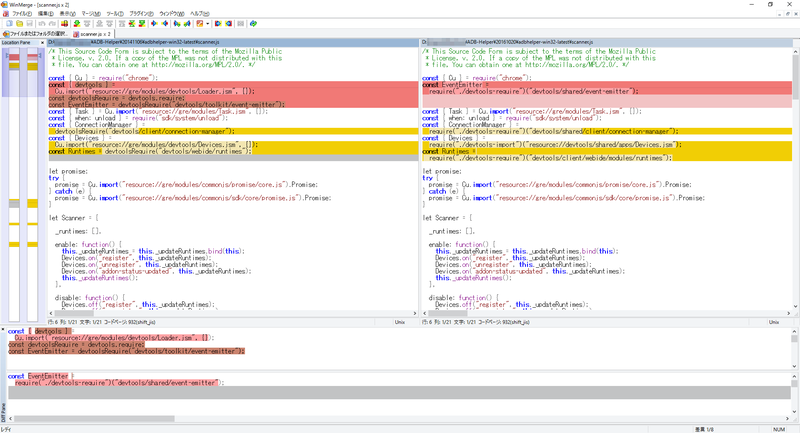Viewport: 800px width, 433px height.
Task: Restore the inner document window button
Action: pyautogui.click(x=787, y=14)
